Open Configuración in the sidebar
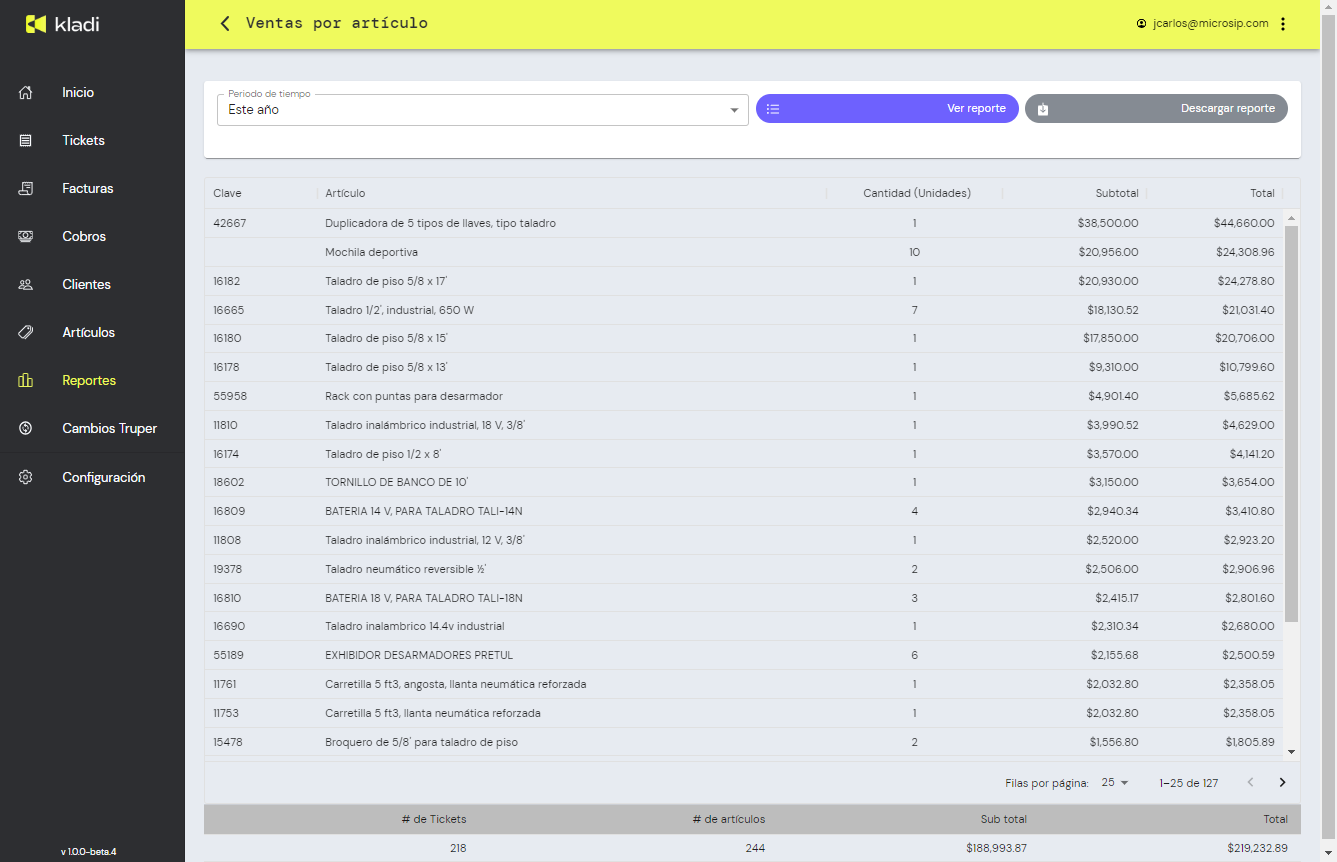The width and height of the screenshot is (1337, 862). point(103,477)
